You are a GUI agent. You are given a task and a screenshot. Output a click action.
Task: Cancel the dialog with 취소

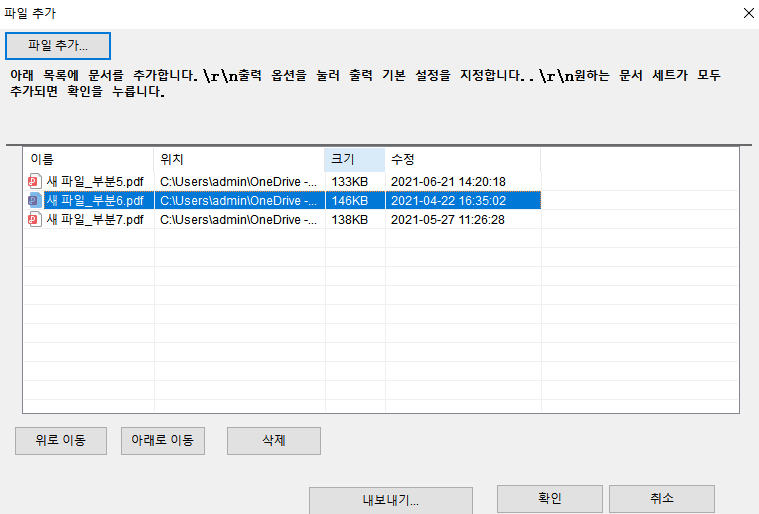point(662,499)
